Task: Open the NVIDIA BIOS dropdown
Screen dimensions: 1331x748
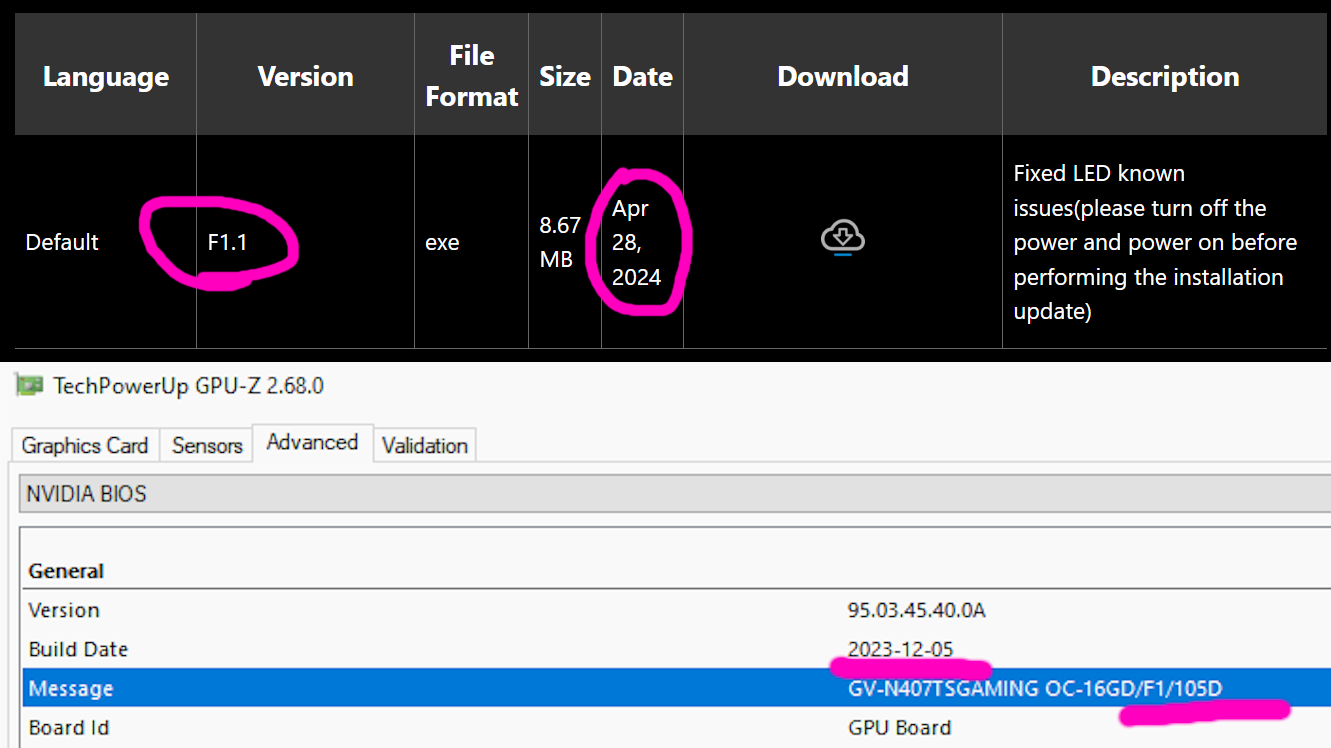Action: click(x=675, y=493)
